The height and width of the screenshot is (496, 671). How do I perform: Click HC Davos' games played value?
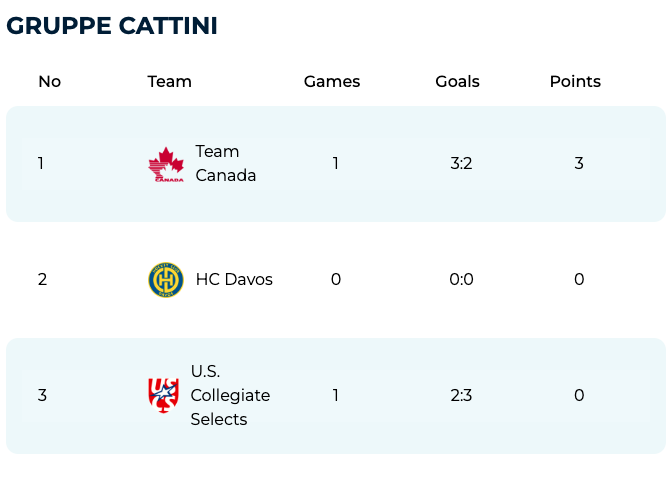tap(336, 280)
